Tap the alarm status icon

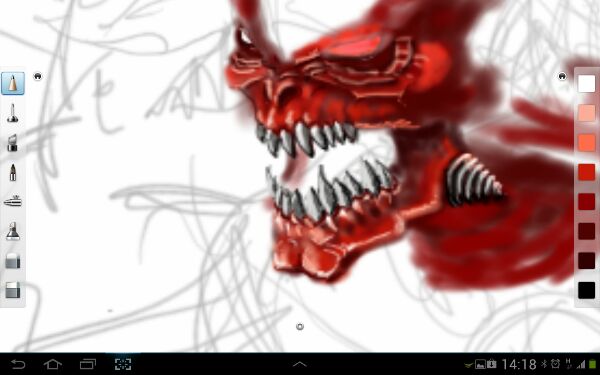(555, 364)
